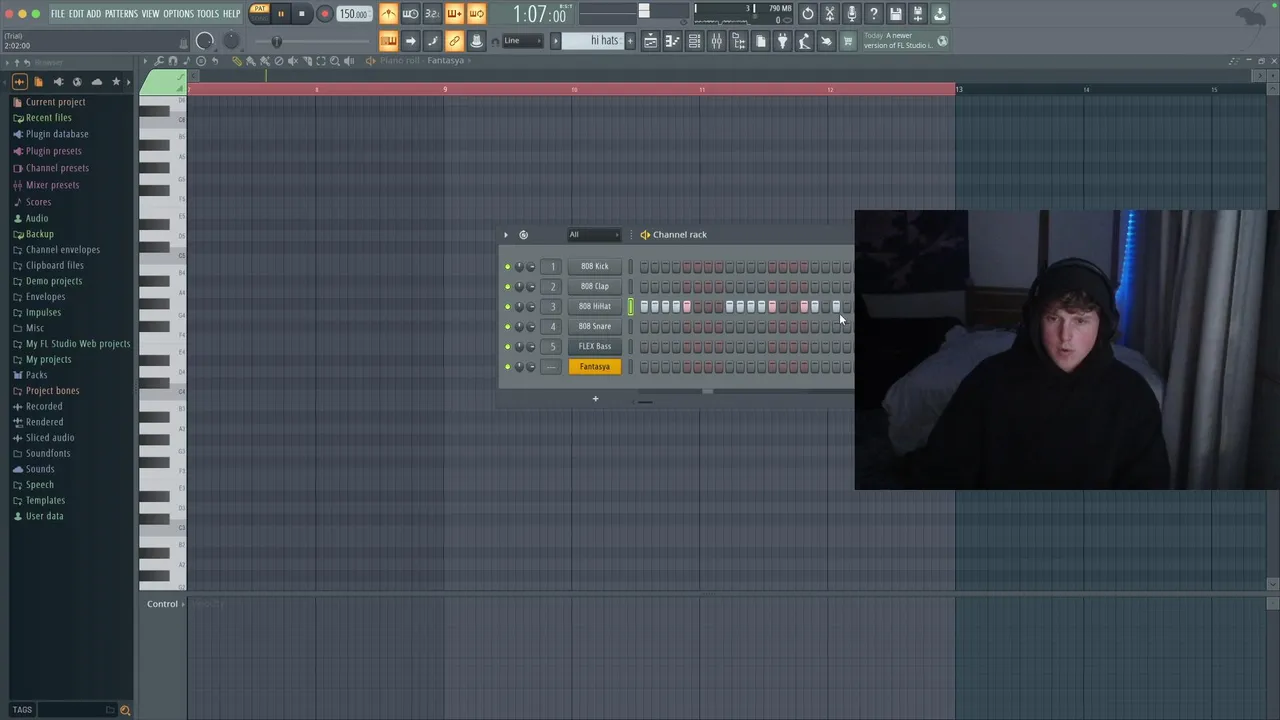Open the piano roll view icon
Screen dimensions: 1280x720
click(672, 41)
